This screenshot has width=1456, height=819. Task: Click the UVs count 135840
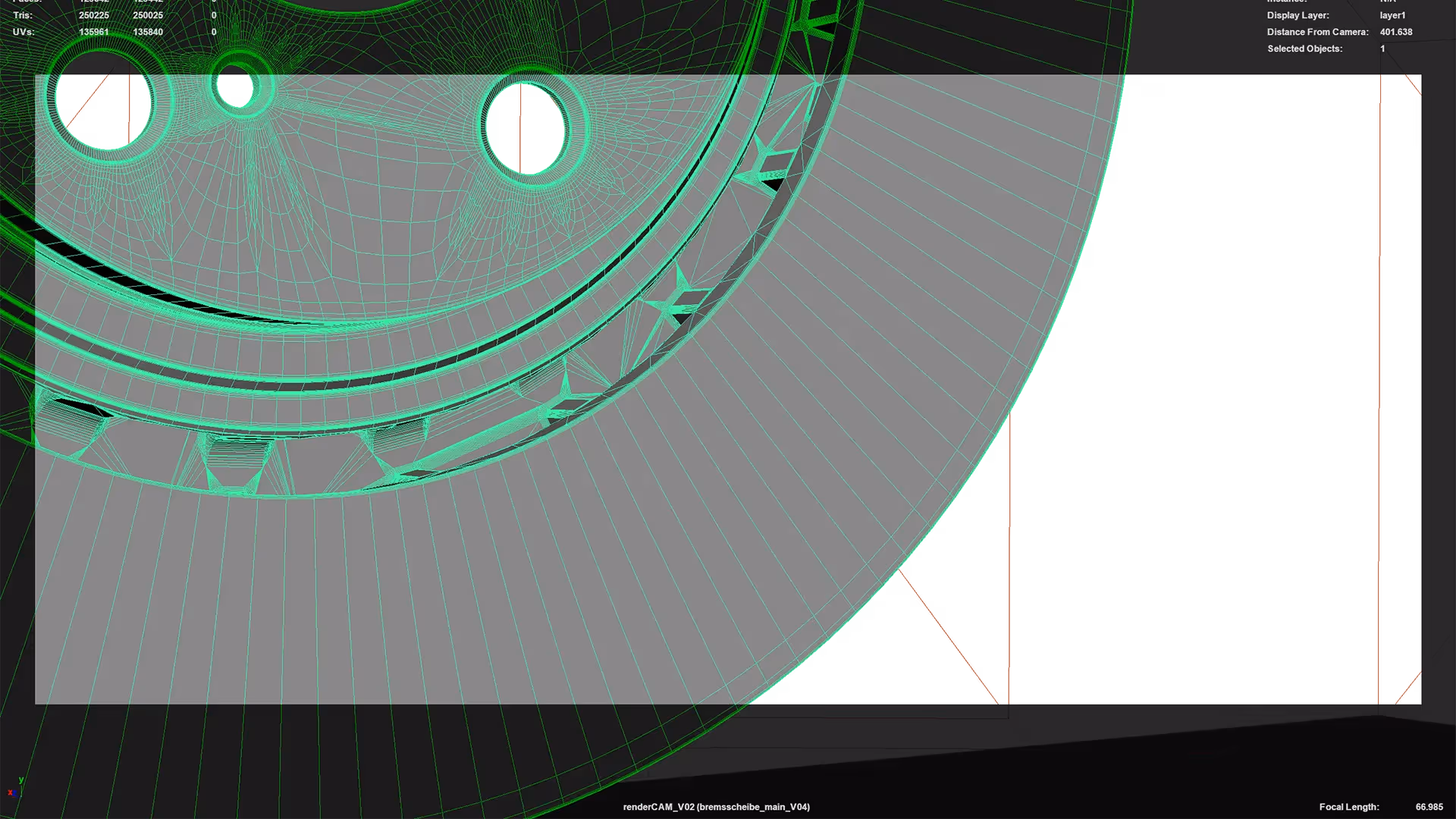tap(148, 32)
